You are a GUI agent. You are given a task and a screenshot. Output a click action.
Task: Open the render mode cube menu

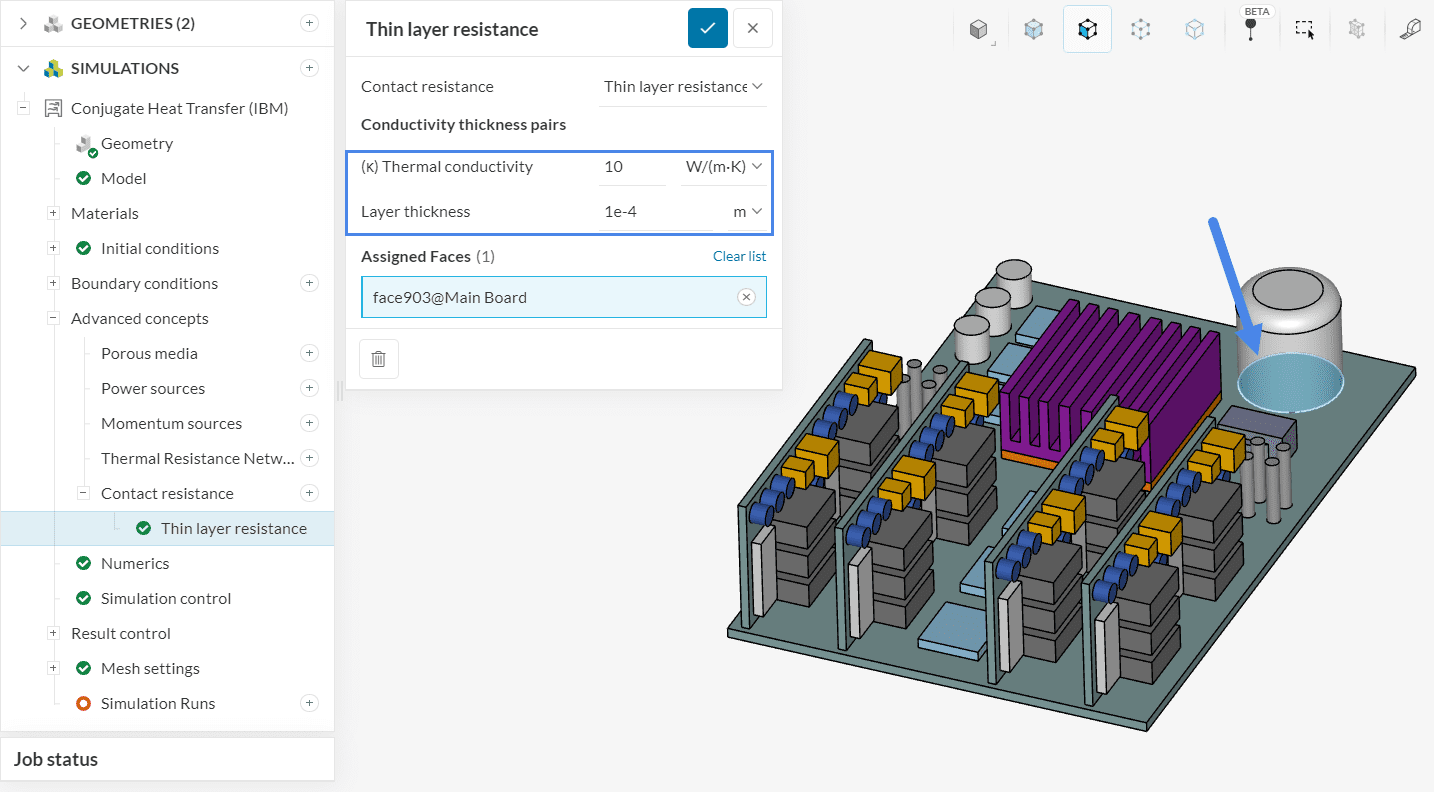pyautogui.click(x=979, y=30)
